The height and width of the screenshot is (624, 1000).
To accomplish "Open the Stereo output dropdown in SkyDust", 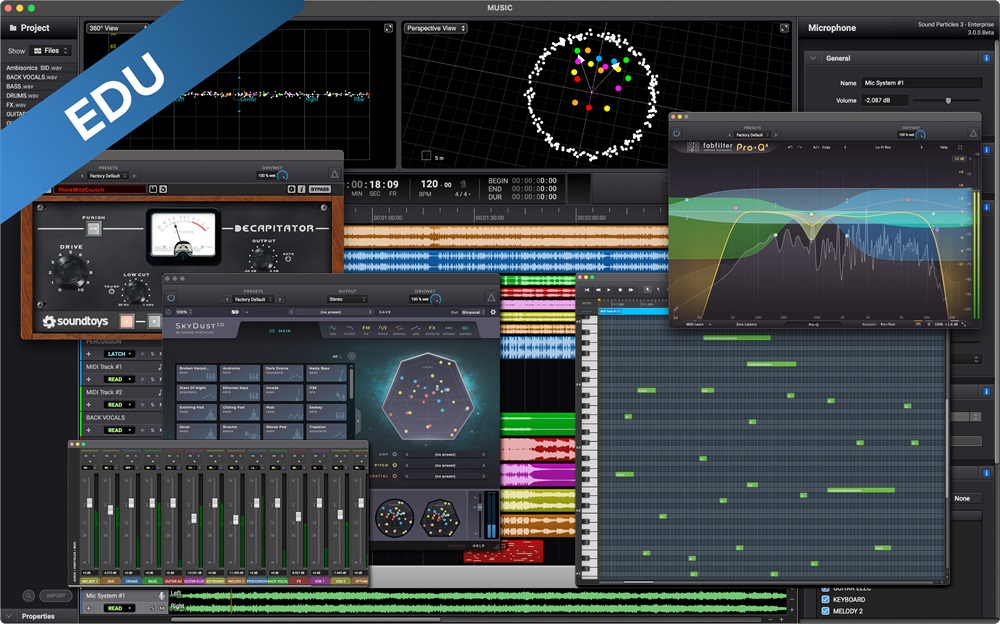I will [347, 299].
